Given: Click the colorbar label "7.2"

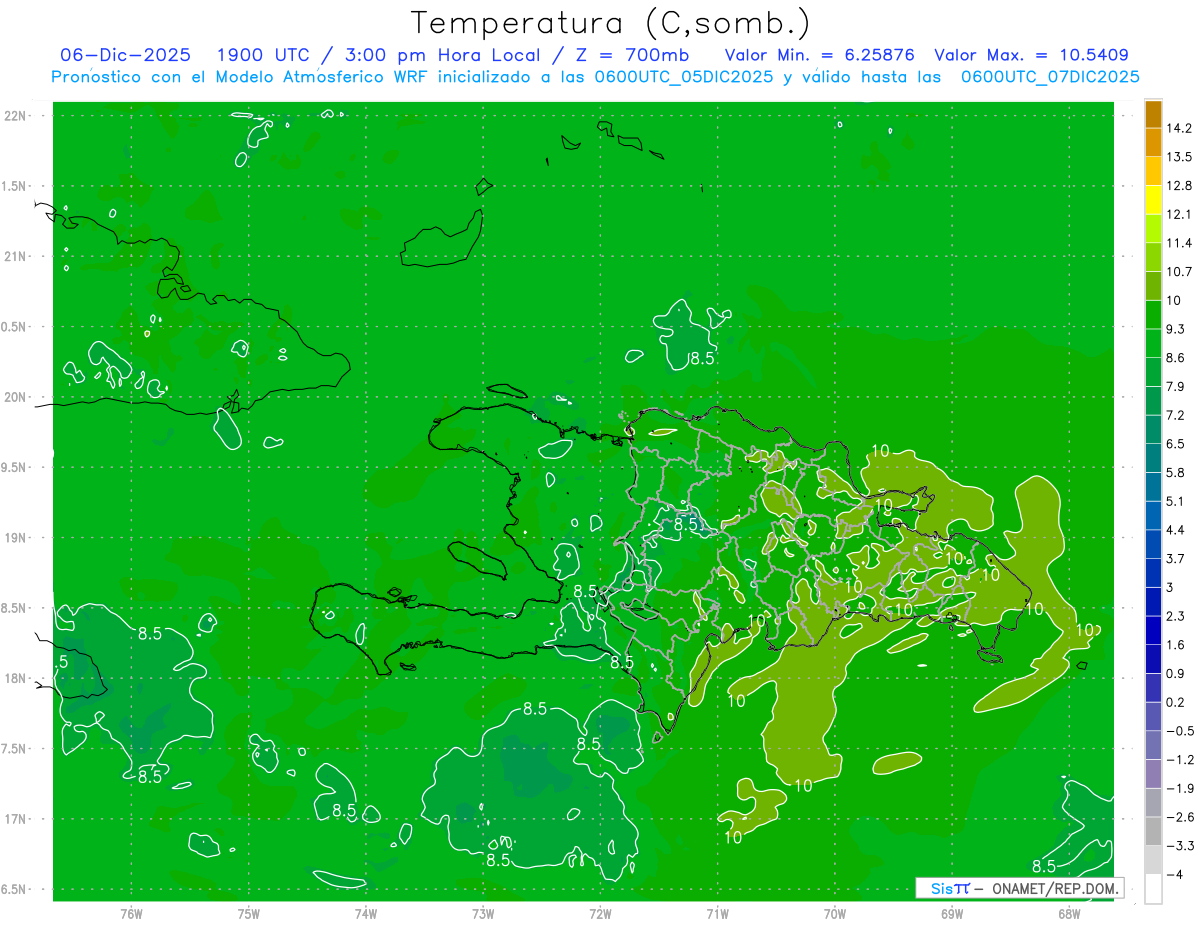Looking at the screenshot, I should pyautogui.click(x=1175, y=415).
